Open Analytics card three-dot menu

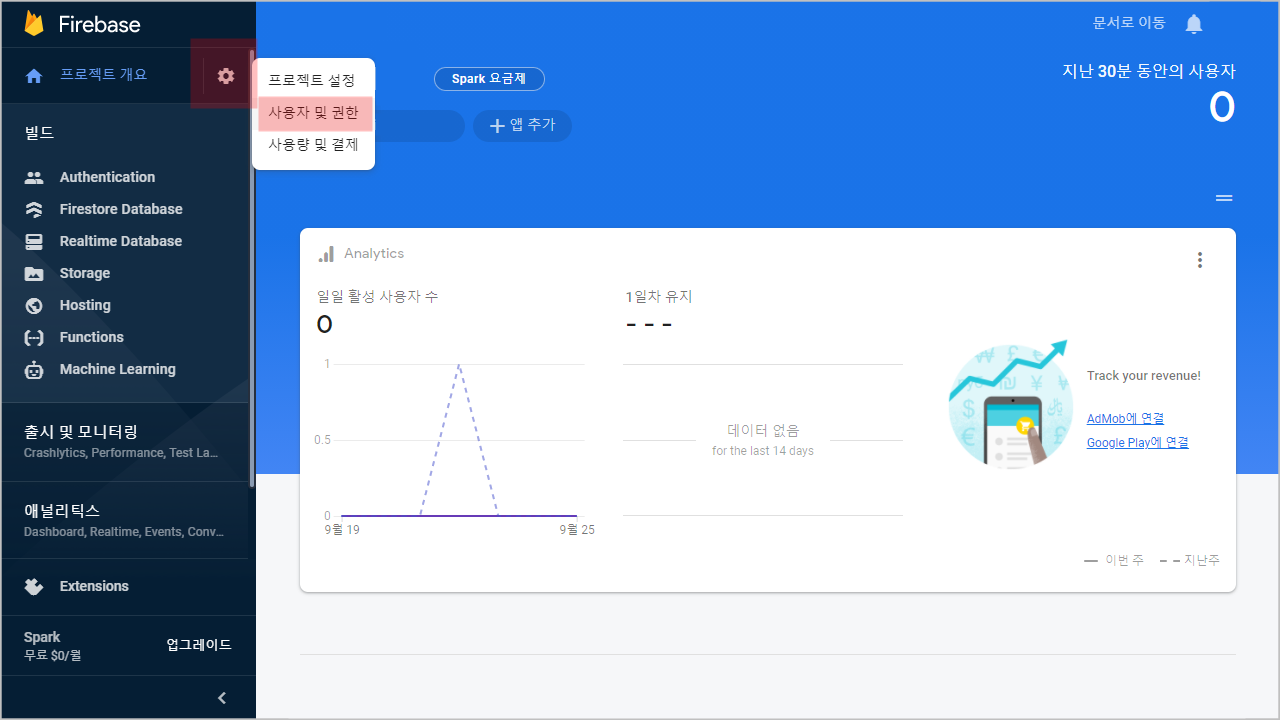point(1200,260)
